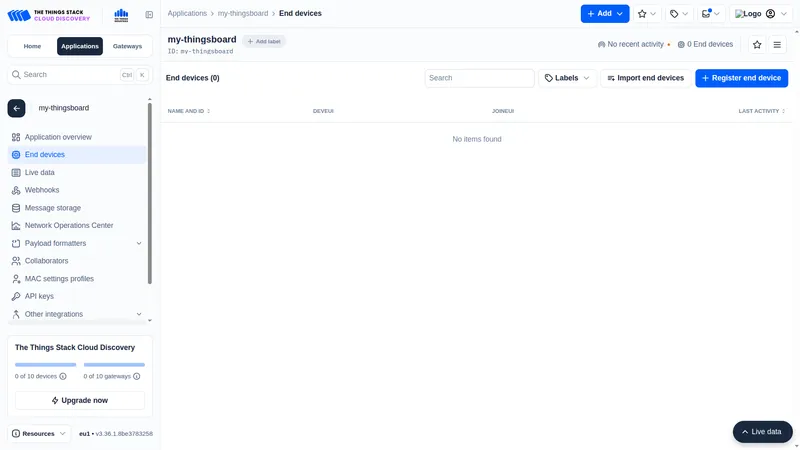Open Live data in the sidebar
800x450 pixels.
coord(77,172)
